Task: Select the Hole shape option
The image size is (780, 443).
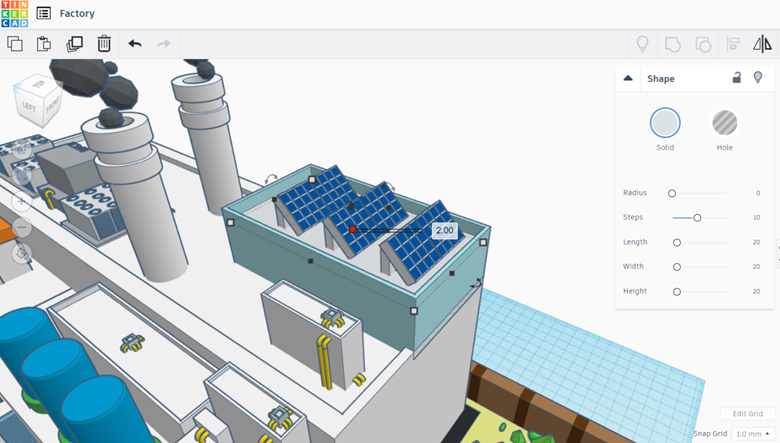Action: pyautogui.click(x=725, y=123)
